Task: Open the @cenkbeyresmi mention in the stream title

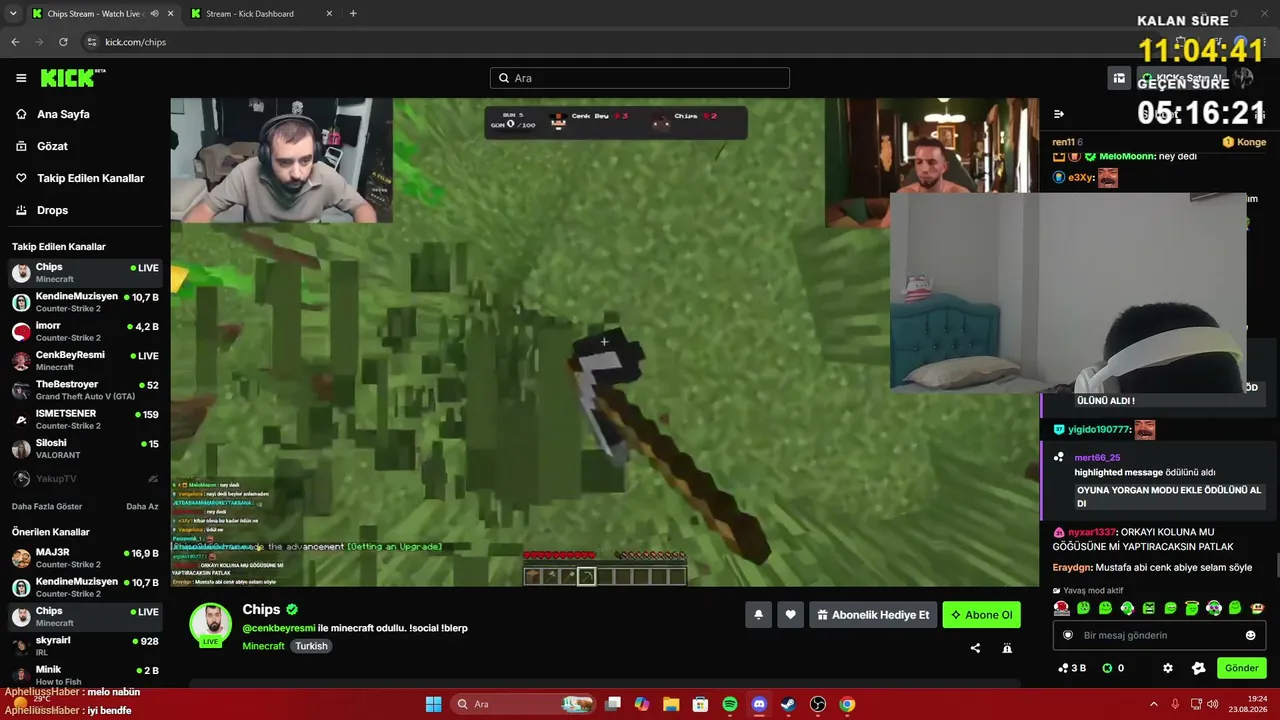Action: tap(279, 628)
